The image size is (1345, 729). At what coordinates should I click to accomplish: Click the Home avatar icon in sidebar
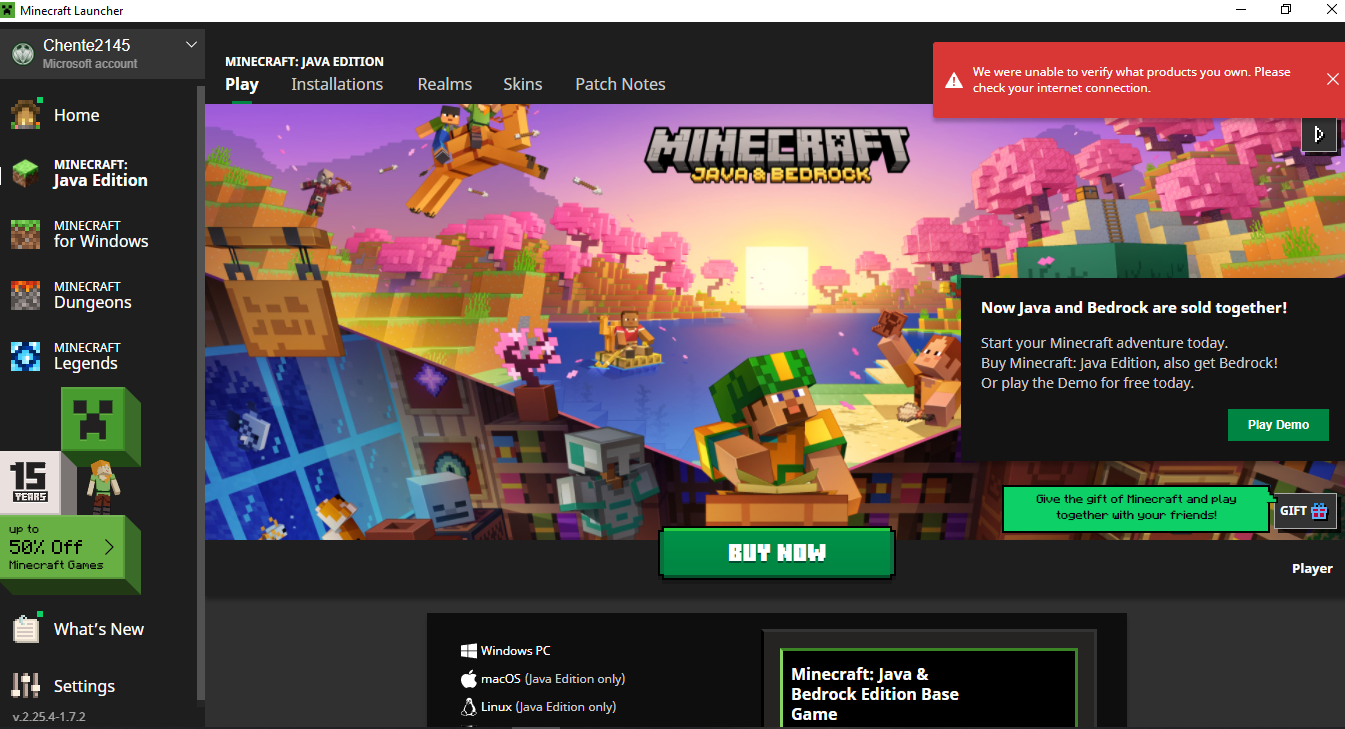25,115
